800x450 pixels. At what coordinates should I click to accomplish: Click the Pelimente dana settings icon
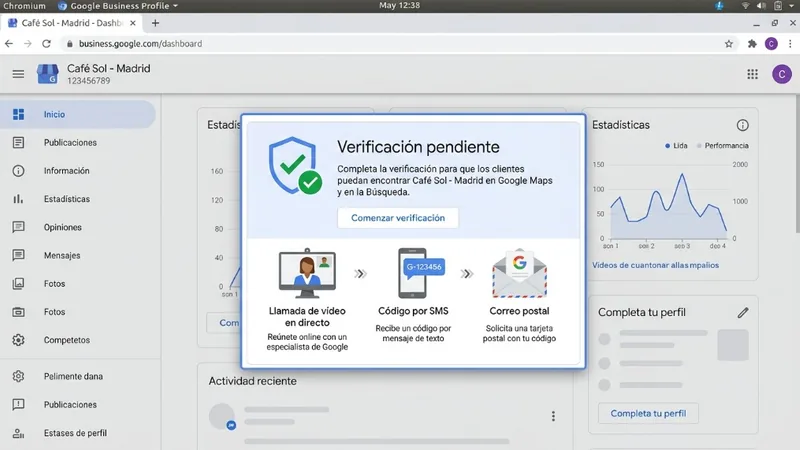point(18,376)
